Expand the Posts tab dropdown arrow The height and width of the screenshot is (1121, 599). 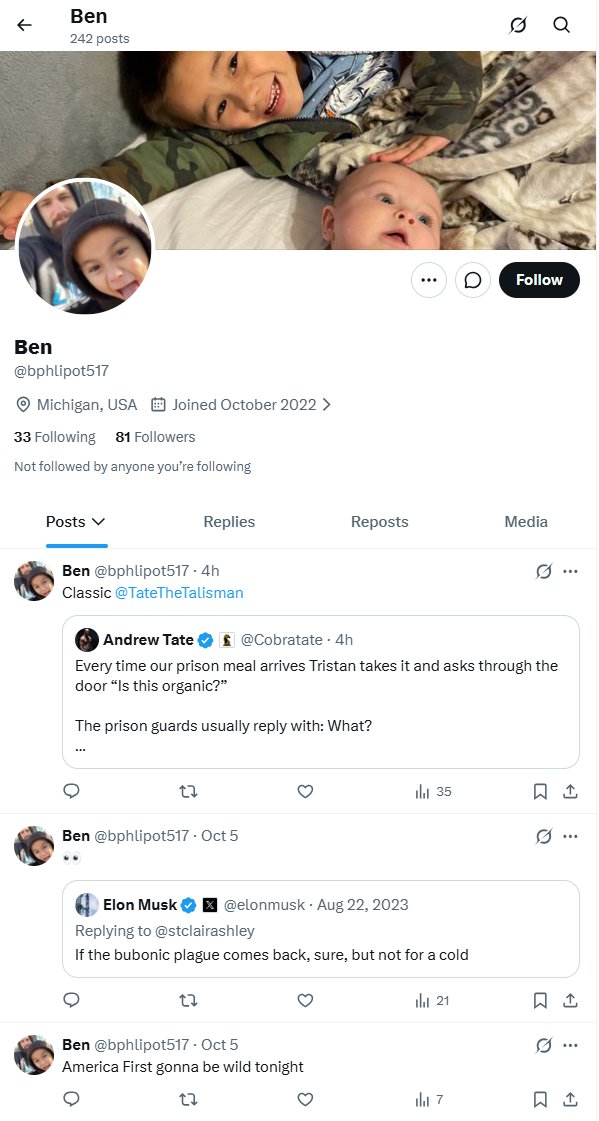point(99,522)
